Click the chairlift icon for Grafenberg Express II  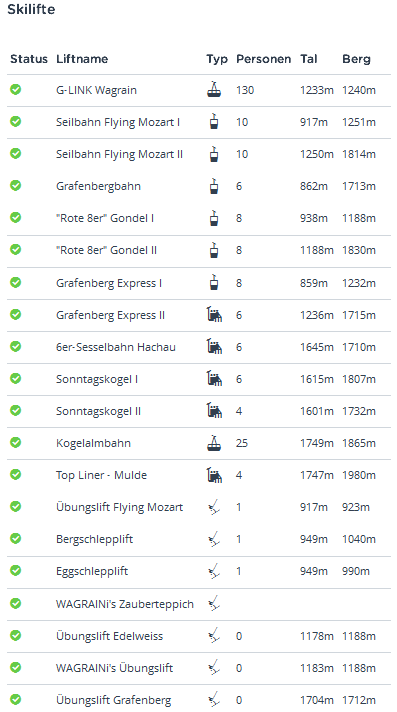coord(214,314)
